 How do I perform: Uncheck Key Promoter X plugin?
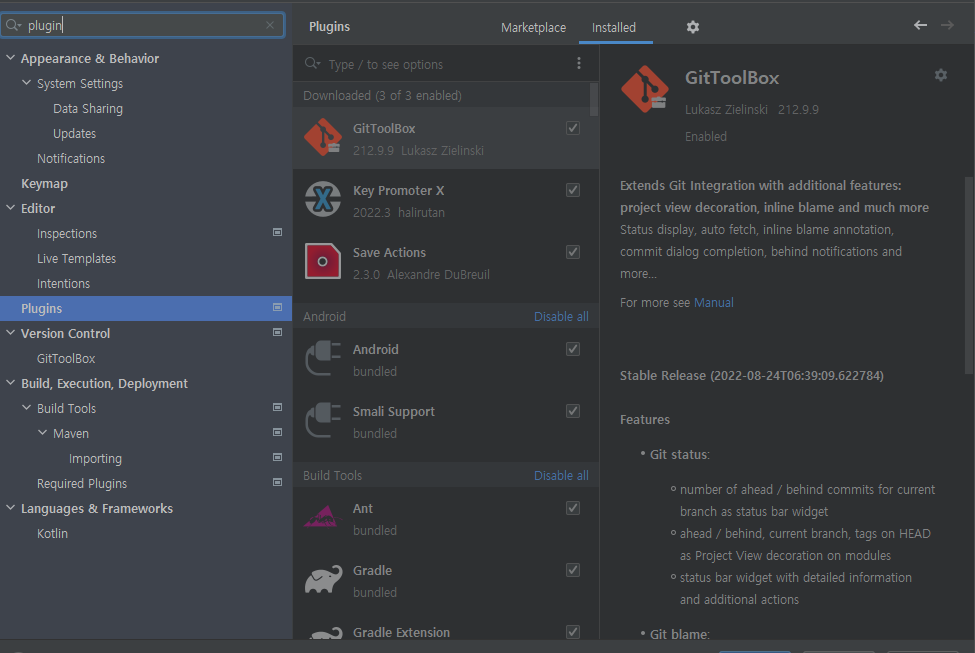[x=573, y=190]
